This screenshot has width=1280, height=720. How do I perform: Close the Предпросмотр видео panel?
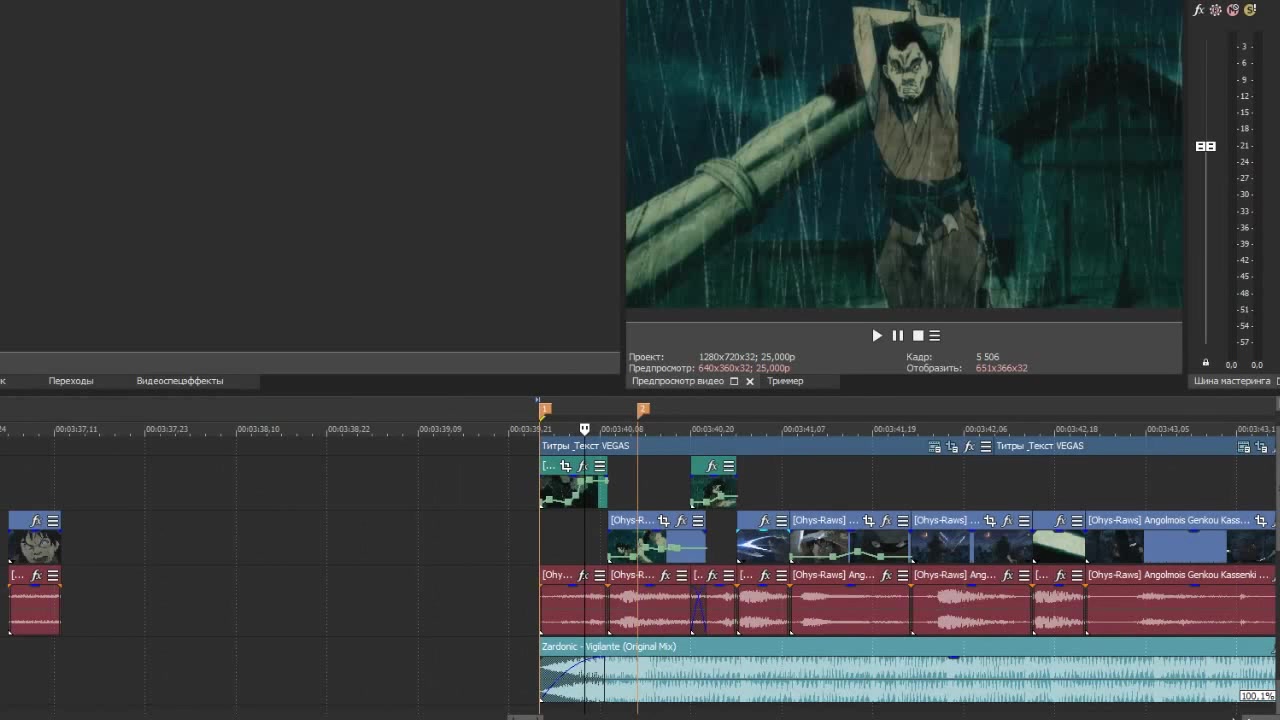[749, 381]
